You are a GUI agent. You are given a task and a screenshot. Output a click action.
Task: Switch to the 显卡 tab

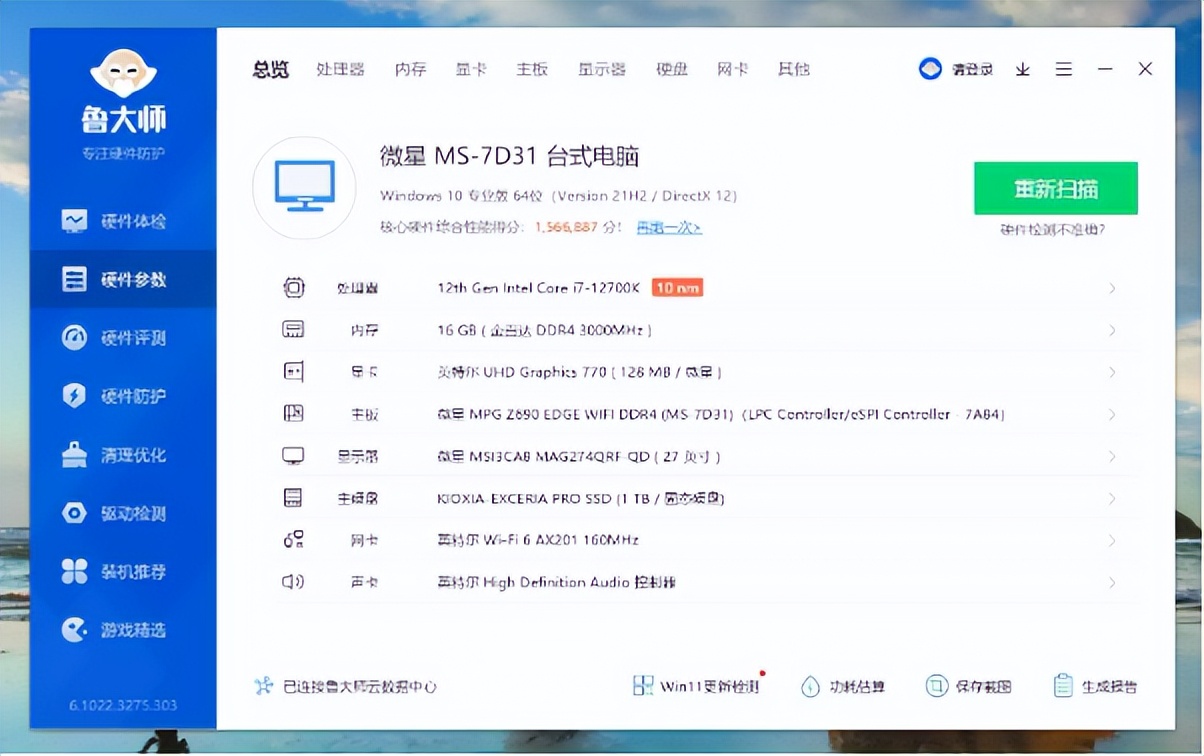[470, 69]
